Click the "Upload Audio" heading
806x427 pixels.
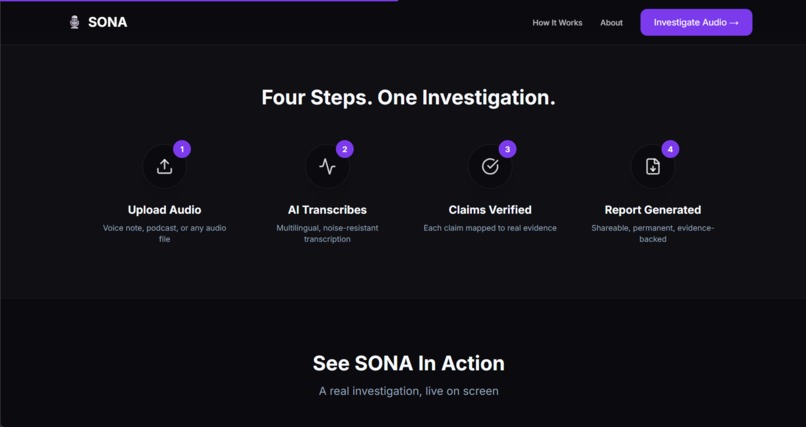pyautogui.click(x=164, y=210)
